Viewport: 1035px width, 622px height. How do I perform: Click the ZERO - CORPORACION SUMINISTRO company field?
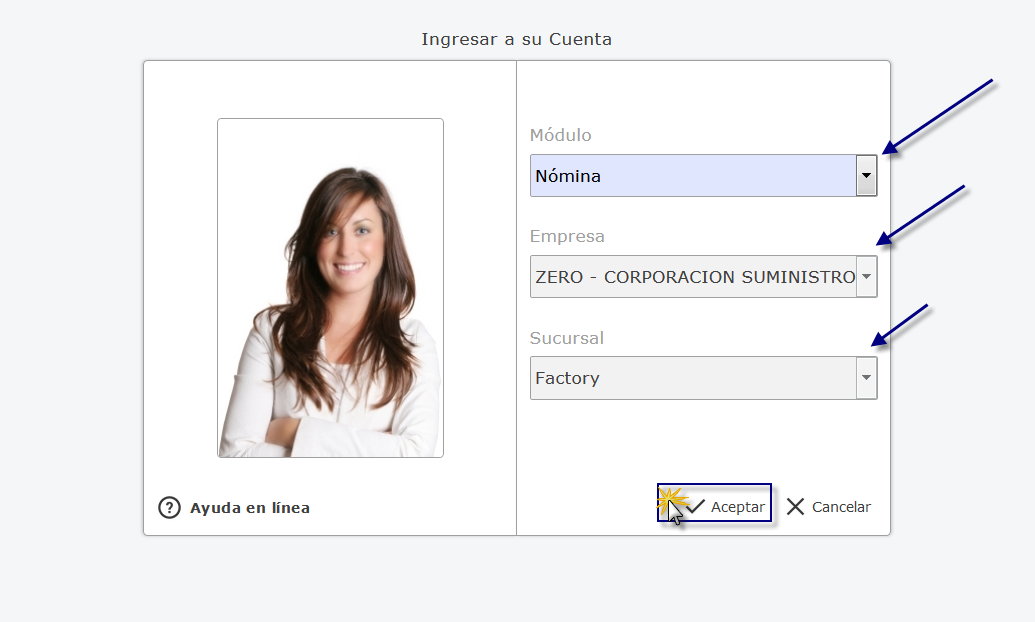(x=692, y=277)
